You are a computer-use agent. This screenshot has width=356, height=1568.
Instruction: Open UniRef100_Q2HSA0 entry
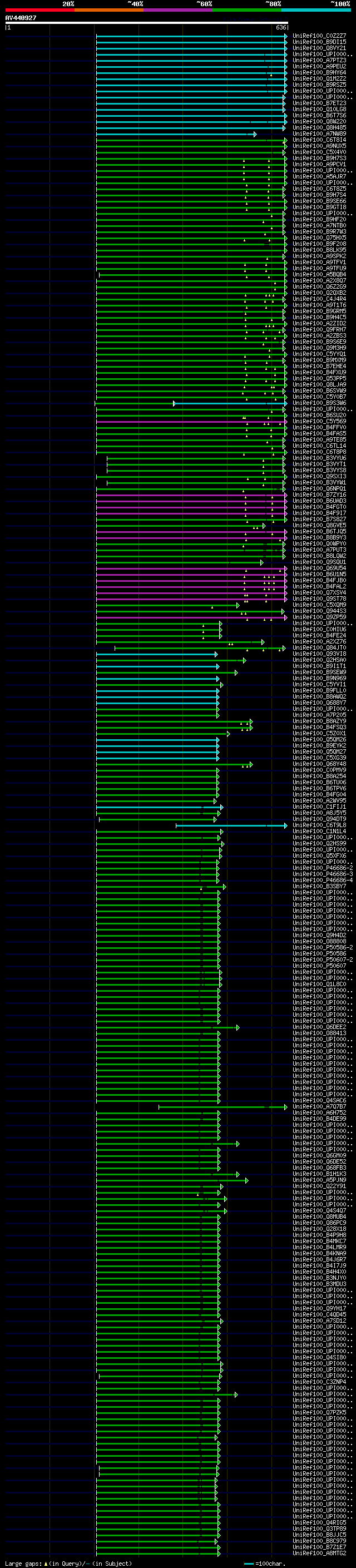coord(319,660)
